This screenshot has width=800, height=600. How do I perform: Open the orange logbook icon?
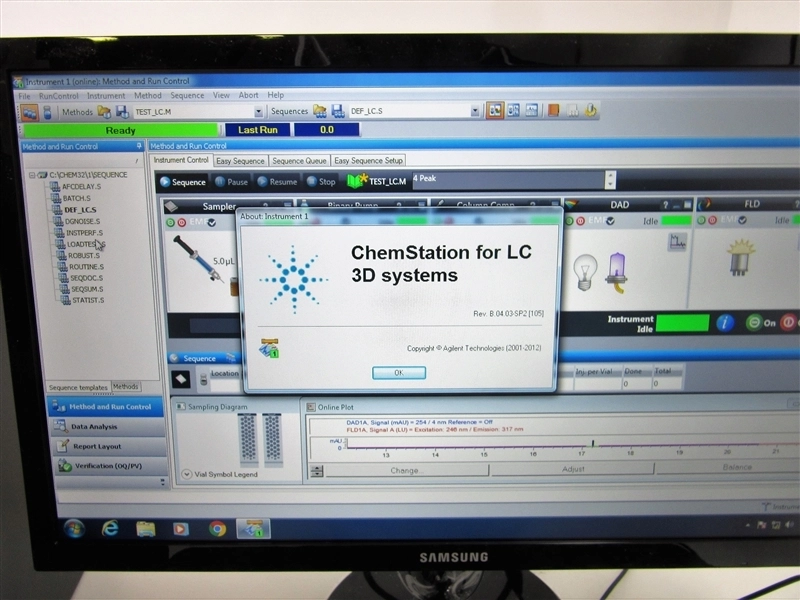coord(554,110)
